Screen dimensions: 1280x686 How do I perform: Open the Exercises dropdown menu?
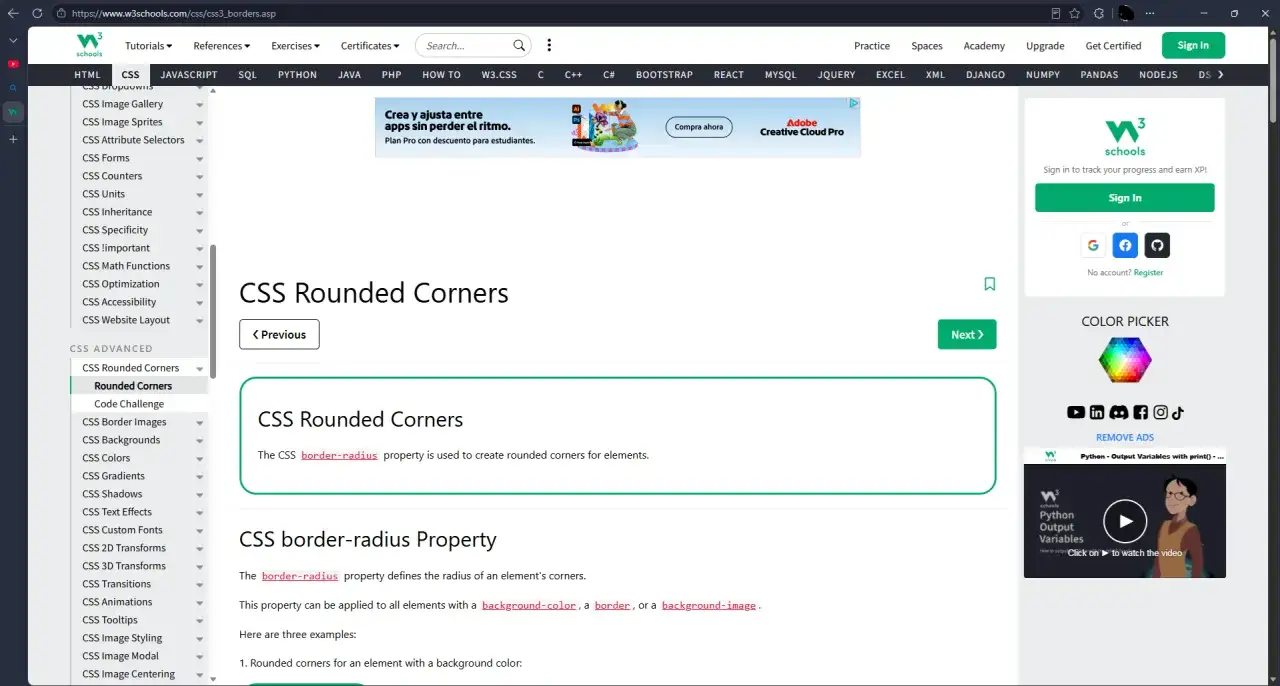(x=295, y=46)
